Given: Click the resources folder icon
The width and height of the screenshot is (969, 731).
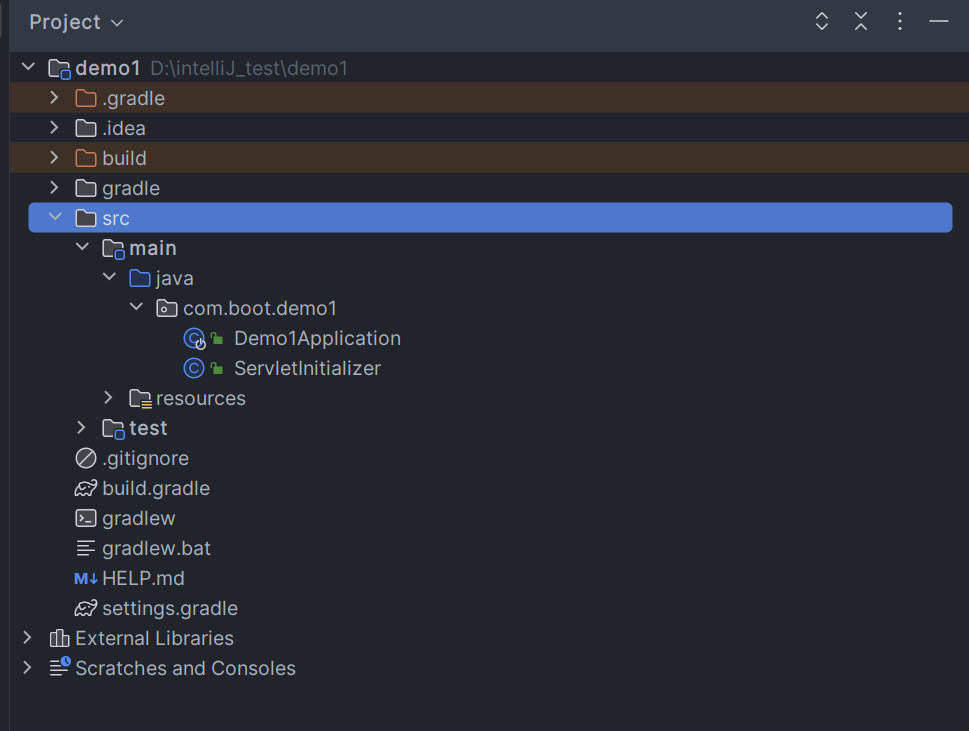Looking at the screenshot, I should pyautogui.click(x=140, y=399).
